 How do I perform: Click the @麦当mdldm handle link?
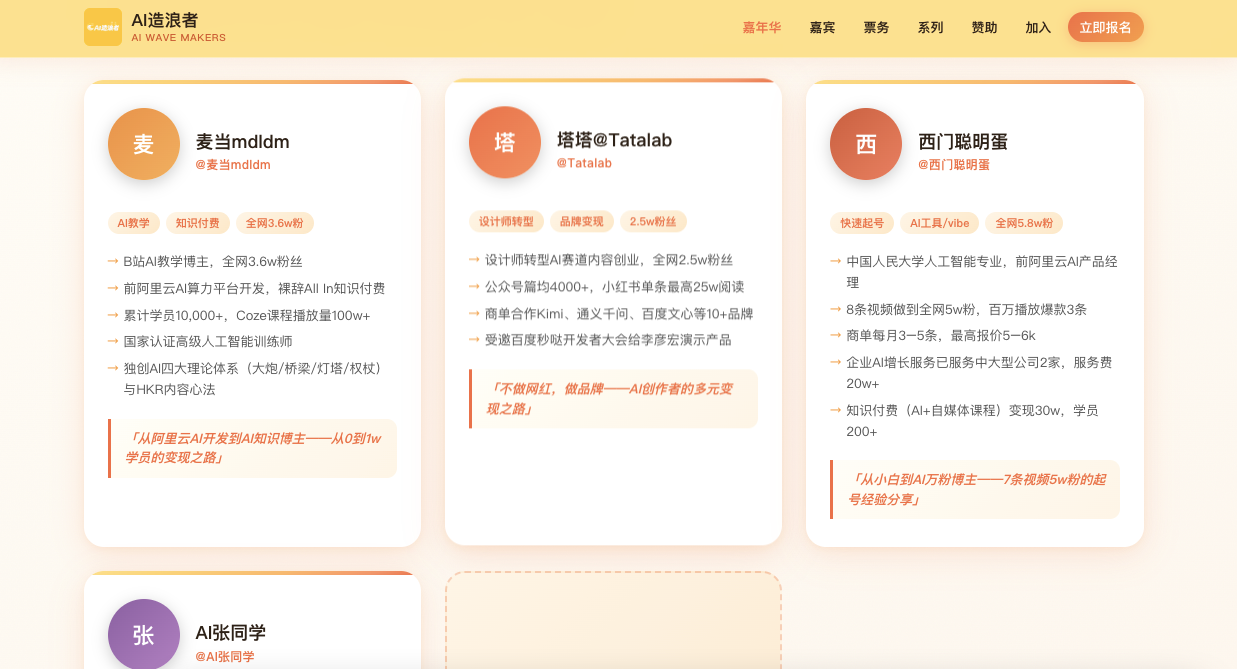coord(233,165)
